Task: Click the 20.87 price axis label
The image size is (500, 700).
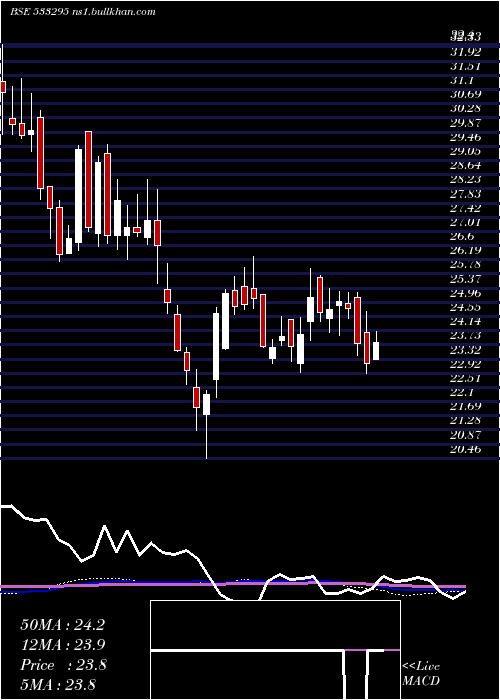Action: pyautogui.click(x=466, y=435)
